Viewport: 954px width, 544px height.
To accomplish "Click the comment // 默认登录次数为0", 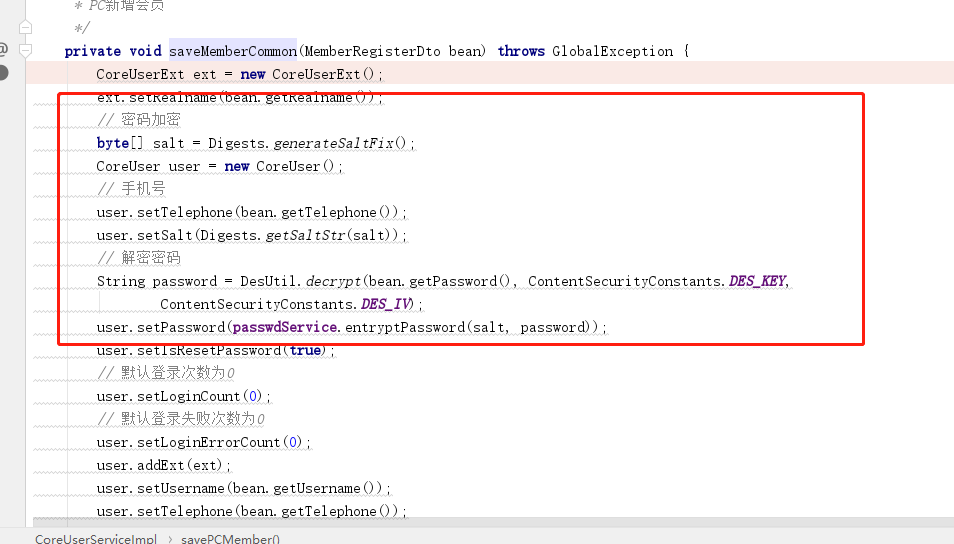I will 165,373.
